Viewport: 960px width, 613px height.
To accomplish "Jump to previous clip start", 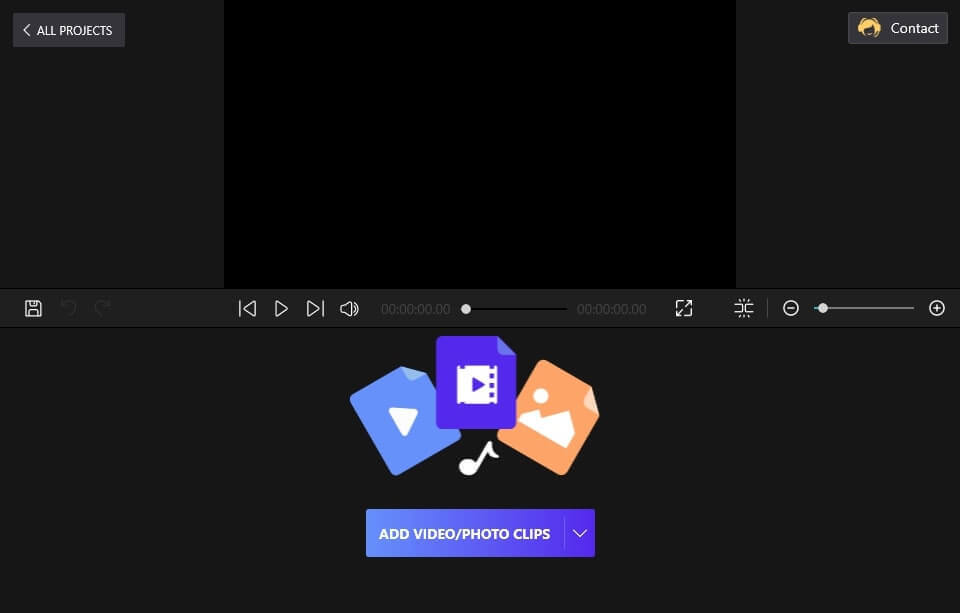I will click(x=247, y=308).
